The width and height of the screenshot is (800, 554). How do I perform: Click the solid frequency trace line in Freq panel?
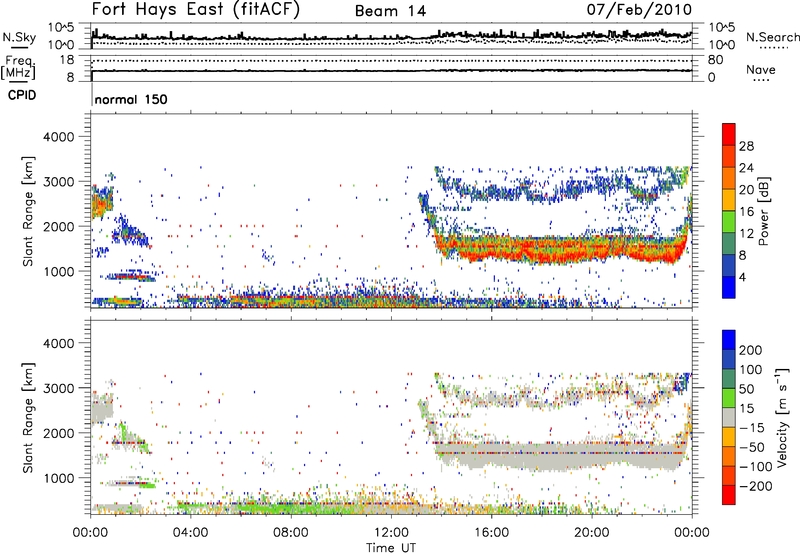click(x=392, y=71)
